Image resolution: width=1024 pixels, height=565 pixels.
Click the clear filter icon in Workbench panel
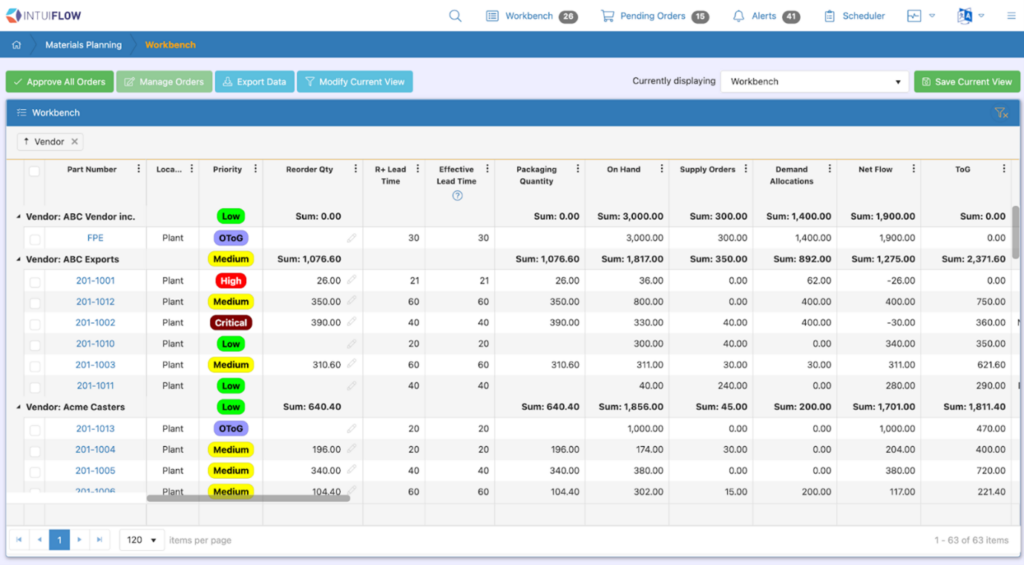tap(1000, 113)
